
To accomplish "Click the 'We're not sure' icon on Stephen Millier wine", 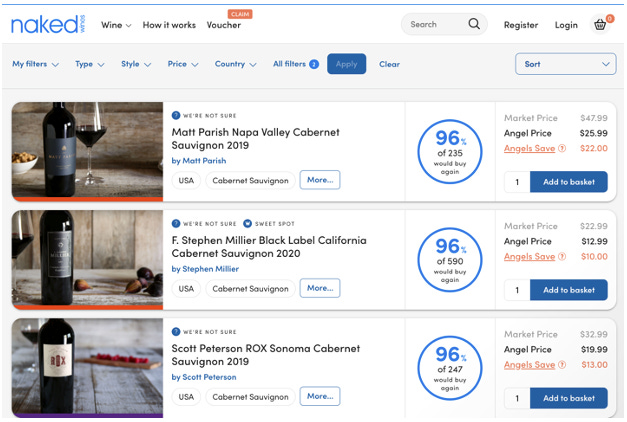I will (x=176, y=224).
